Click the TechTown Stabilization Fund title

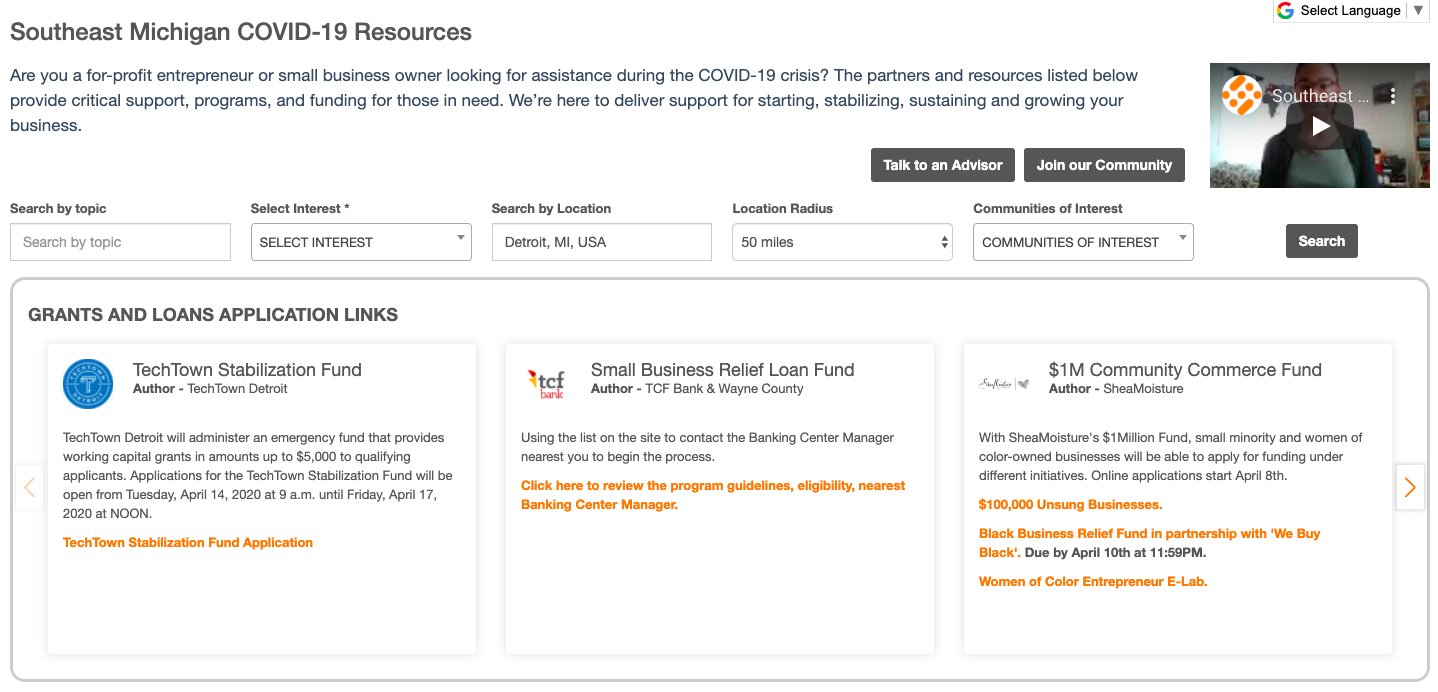pos(247,370)
